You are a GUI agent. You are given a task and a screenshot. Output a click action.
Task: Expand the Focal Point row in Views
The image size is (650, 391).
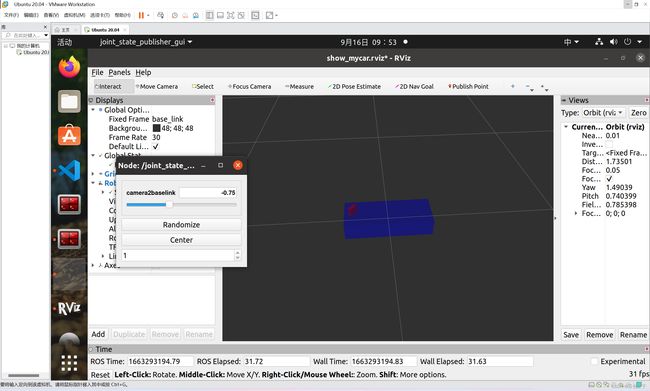click(575, 213)
